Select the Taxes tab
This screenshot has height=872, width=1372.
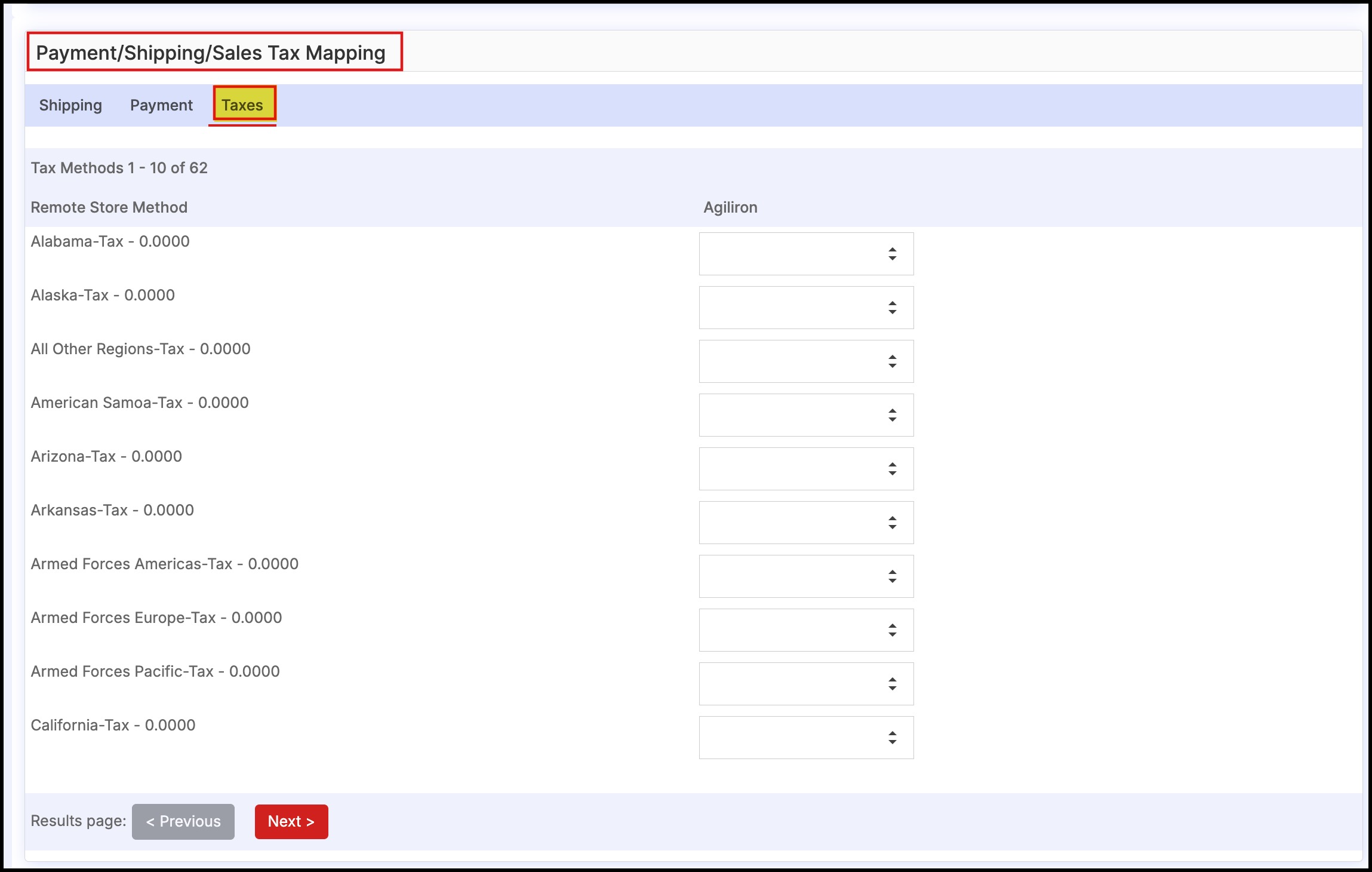coord(242,105)
